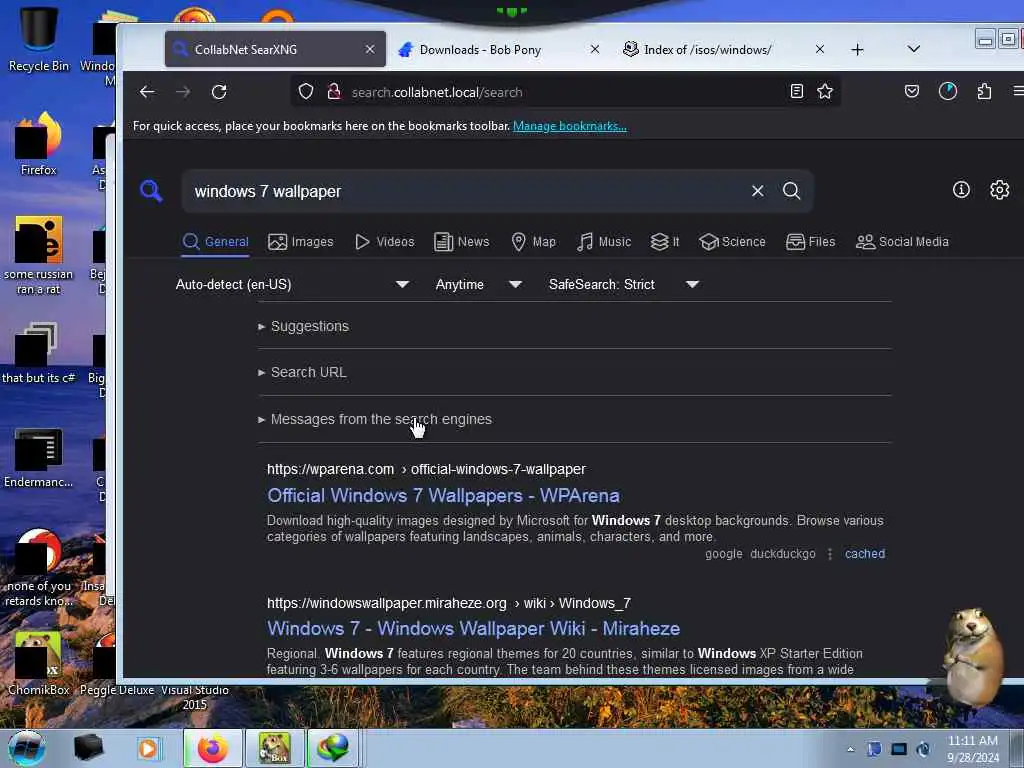
Task: Open SearXNG preferences gear icon
Action: coord(999,189)
